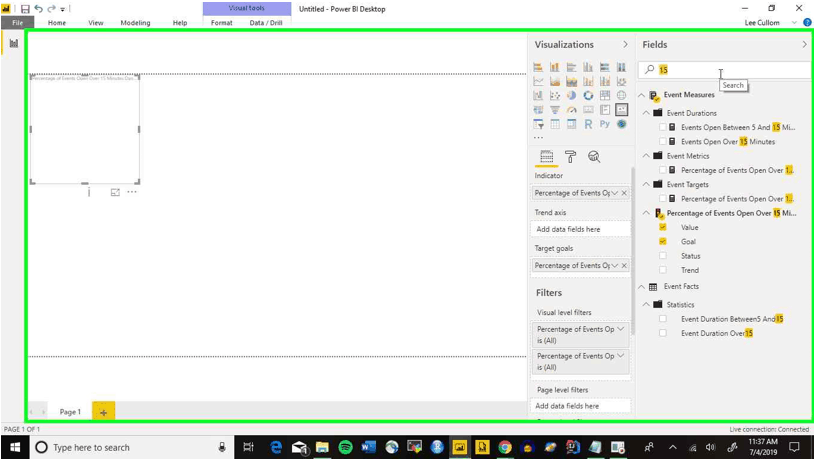Collapse the Event Metrics folder
815x459 pixels.
click(646, 155)
